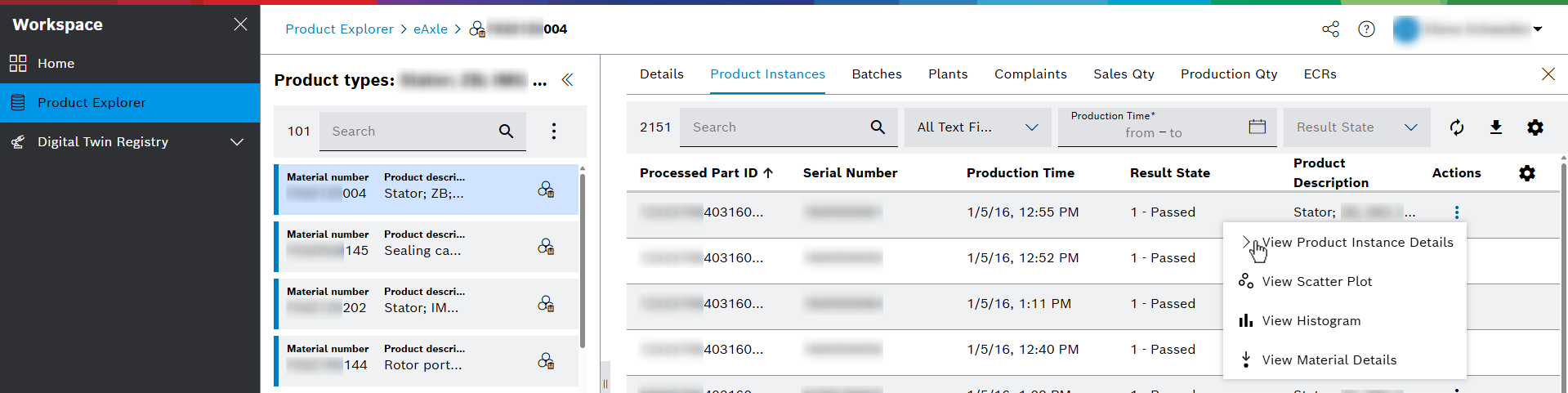This screenshot has height=393, width=1568.
Task: Switch to the Plants tab
Action: point(948,74)
